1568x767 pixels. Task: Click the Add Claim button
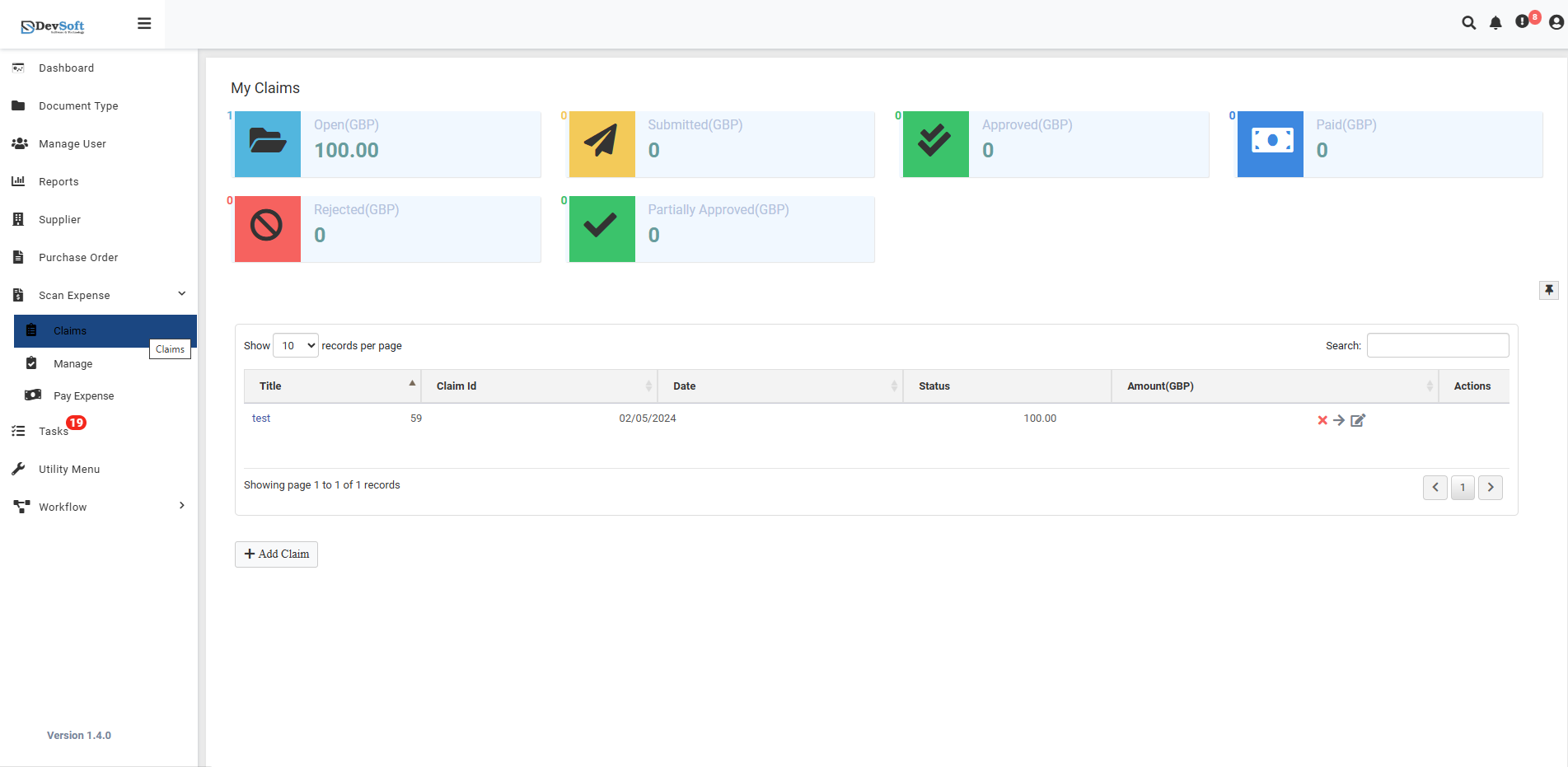(276, 554)
